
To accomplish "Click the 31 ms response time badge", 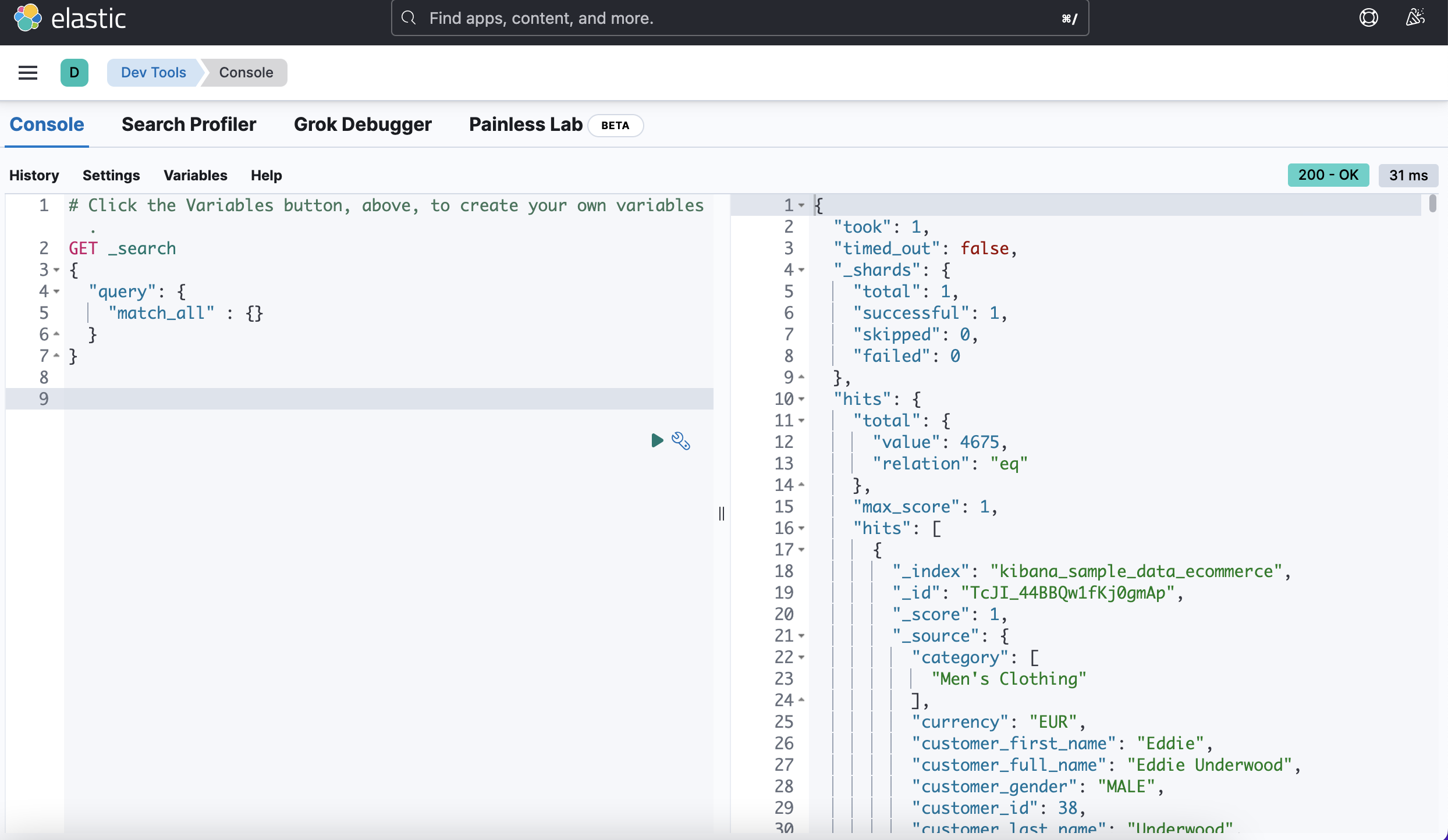I will [x=1408, y=175].
